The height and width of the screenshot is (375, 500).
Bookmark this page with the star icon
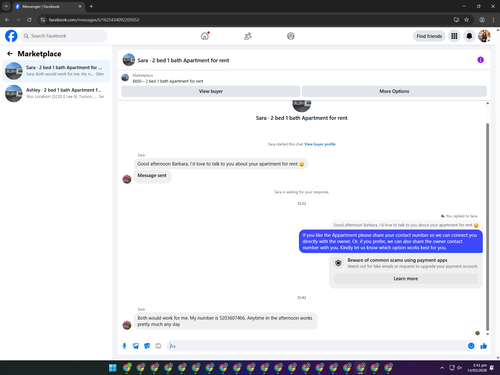[466, 20]
